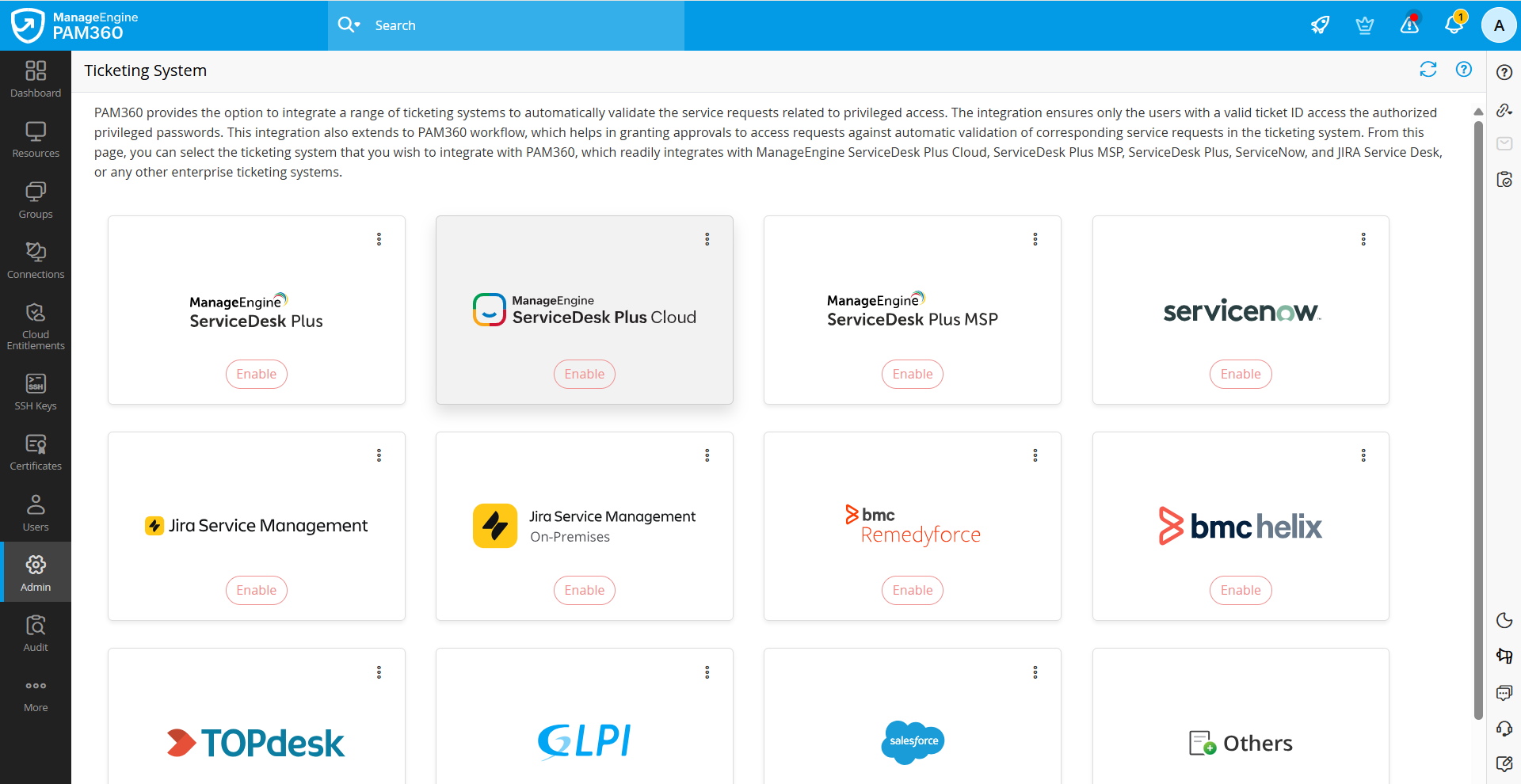Viewport: 1521px width, 784px height.
Task: Click the question mark icon in right rail
Action: (1504, 72)
